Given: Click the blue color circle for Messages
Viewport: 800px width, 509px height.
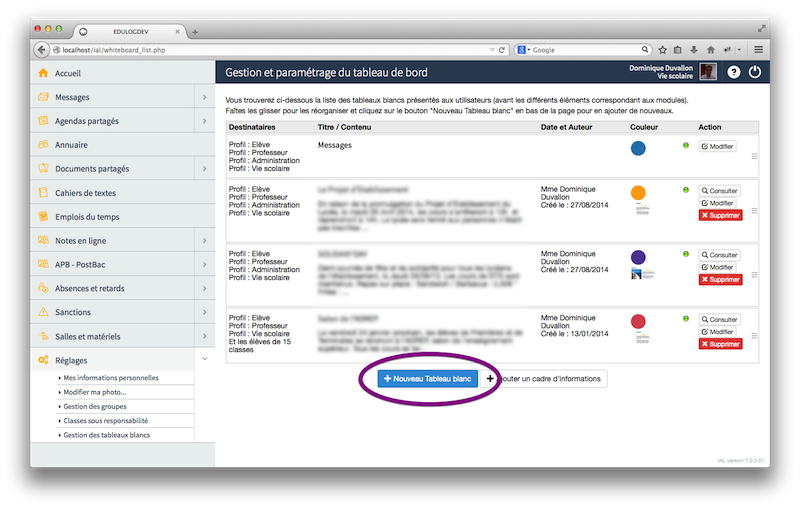Looking at the screenshot, I should click(x=638, y=148).
